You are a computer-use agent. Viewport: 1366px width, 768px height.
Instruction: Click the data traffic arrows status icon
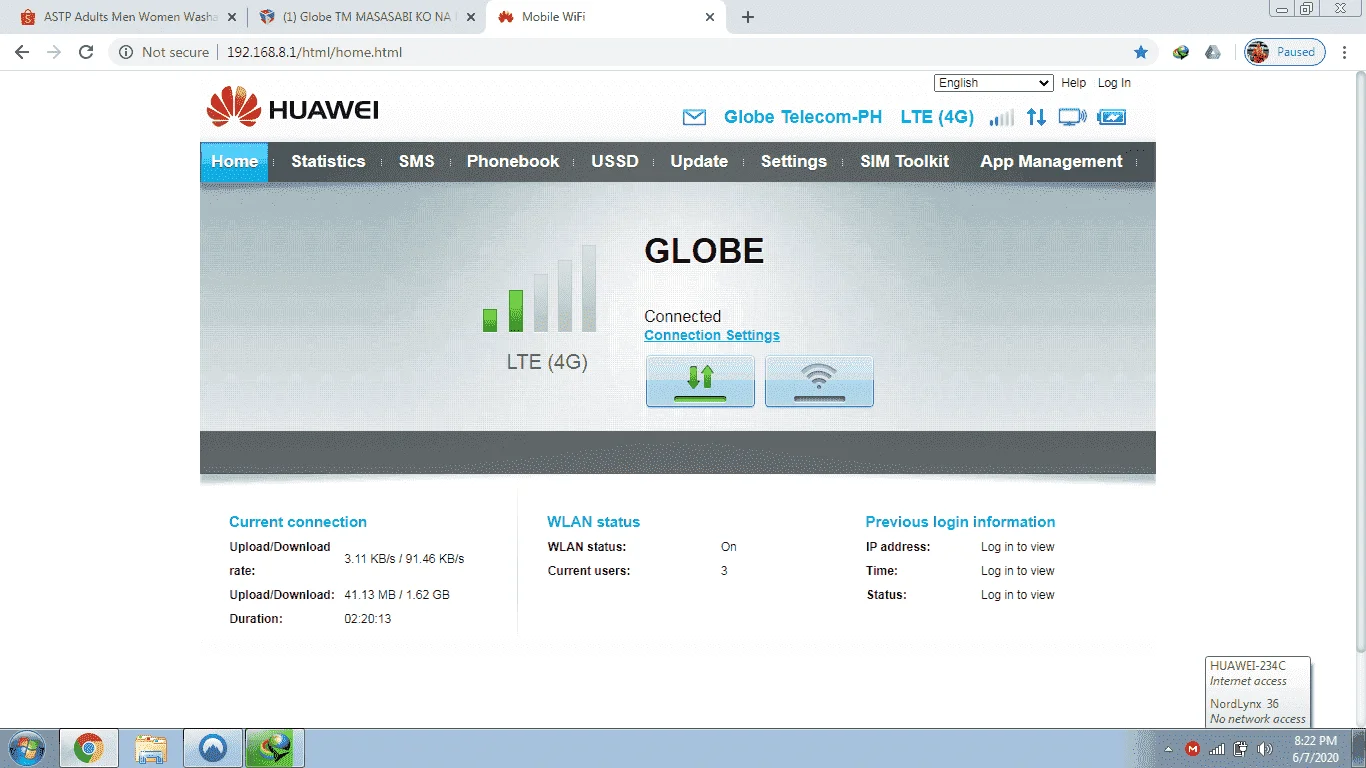click(1036, 117)
